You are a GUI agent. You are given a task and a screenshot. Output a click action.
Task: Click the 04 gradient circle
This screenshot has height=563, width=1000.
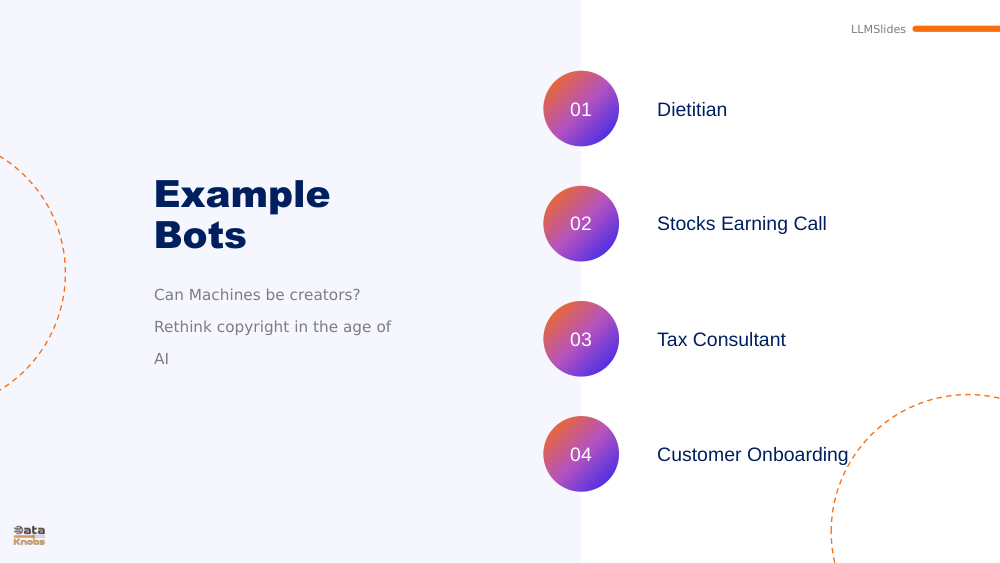[x=581, y=454]
